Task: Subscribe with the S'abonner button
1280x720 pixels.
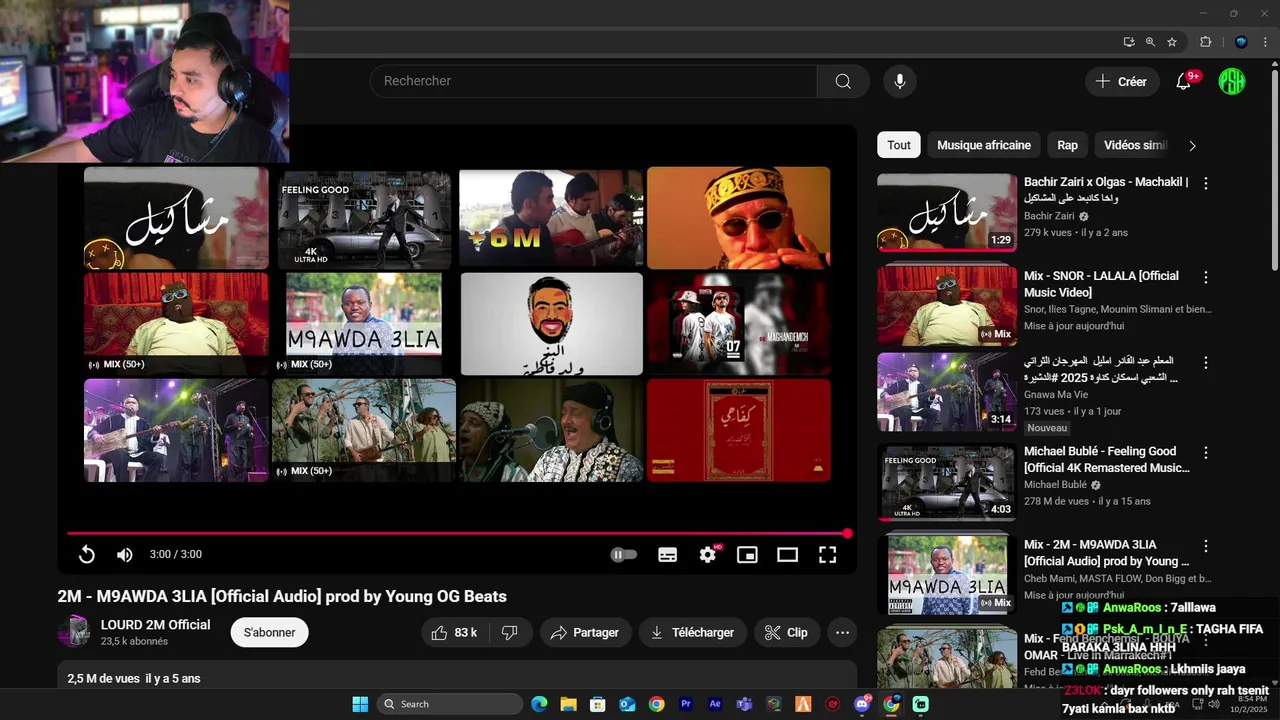Action: 269,632
